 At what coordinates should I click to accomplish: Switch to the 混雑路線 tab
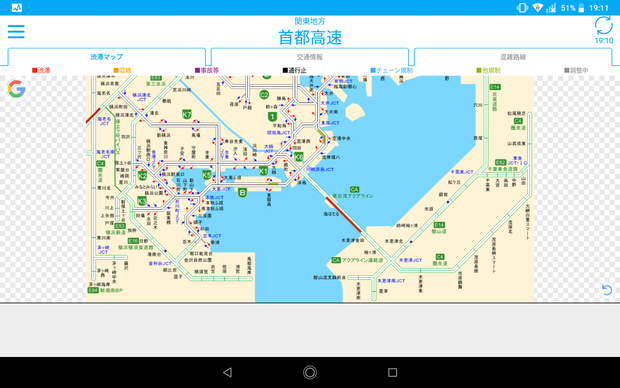coord(513,57)
